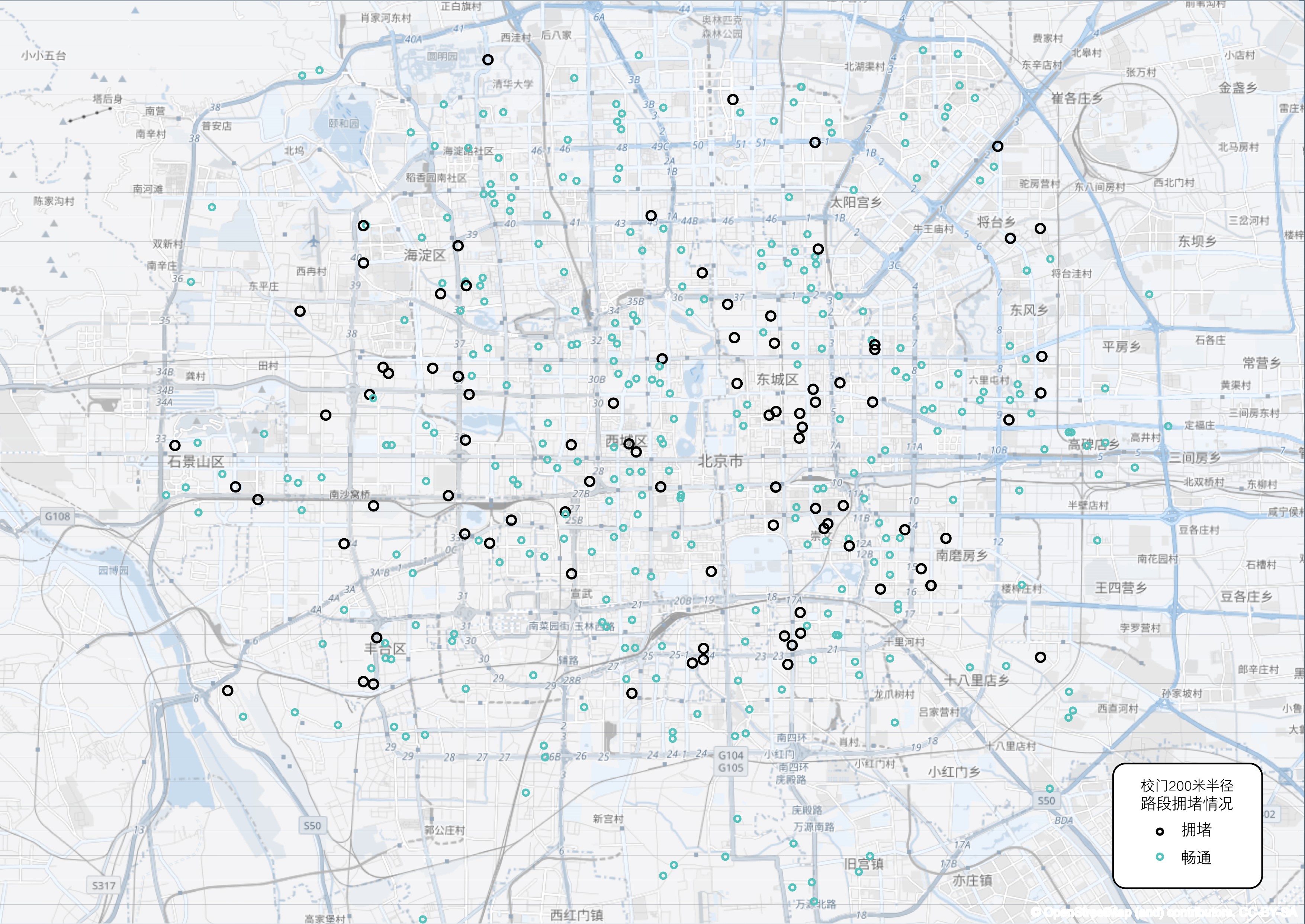
Task: Select the S317 road shield
Action: click(x=103, y=886)
